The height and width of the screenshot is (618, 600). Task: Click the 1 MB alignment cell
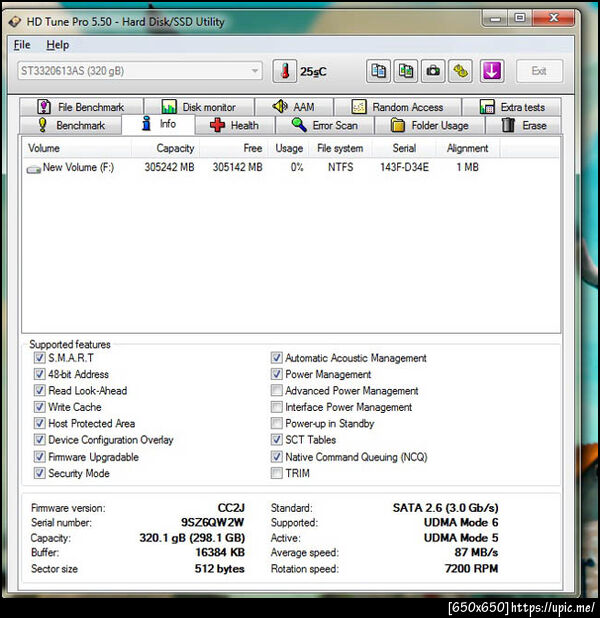click(468, 168)
